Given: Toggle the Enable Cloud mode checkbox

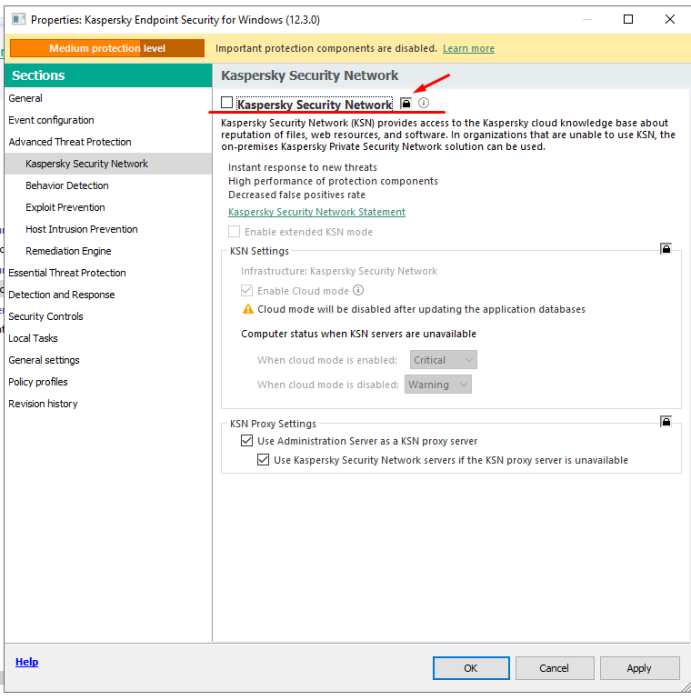Looking at the screenshot, I should coord(247,291).
